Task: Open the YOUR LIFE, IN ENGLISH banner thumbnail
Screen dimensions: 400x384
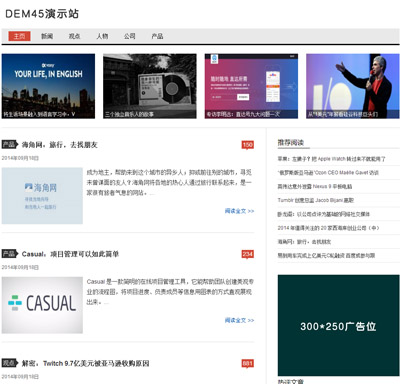Action: pyautogui.click(x=48, y=86)
